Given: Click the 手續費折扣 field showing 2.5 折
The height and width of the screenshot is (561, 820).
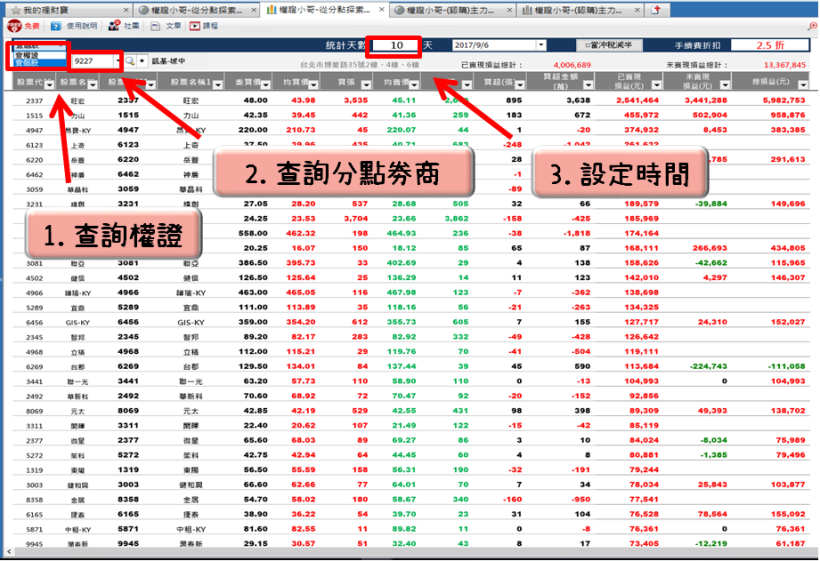Looking at the screenshot, I should [770, 45].
